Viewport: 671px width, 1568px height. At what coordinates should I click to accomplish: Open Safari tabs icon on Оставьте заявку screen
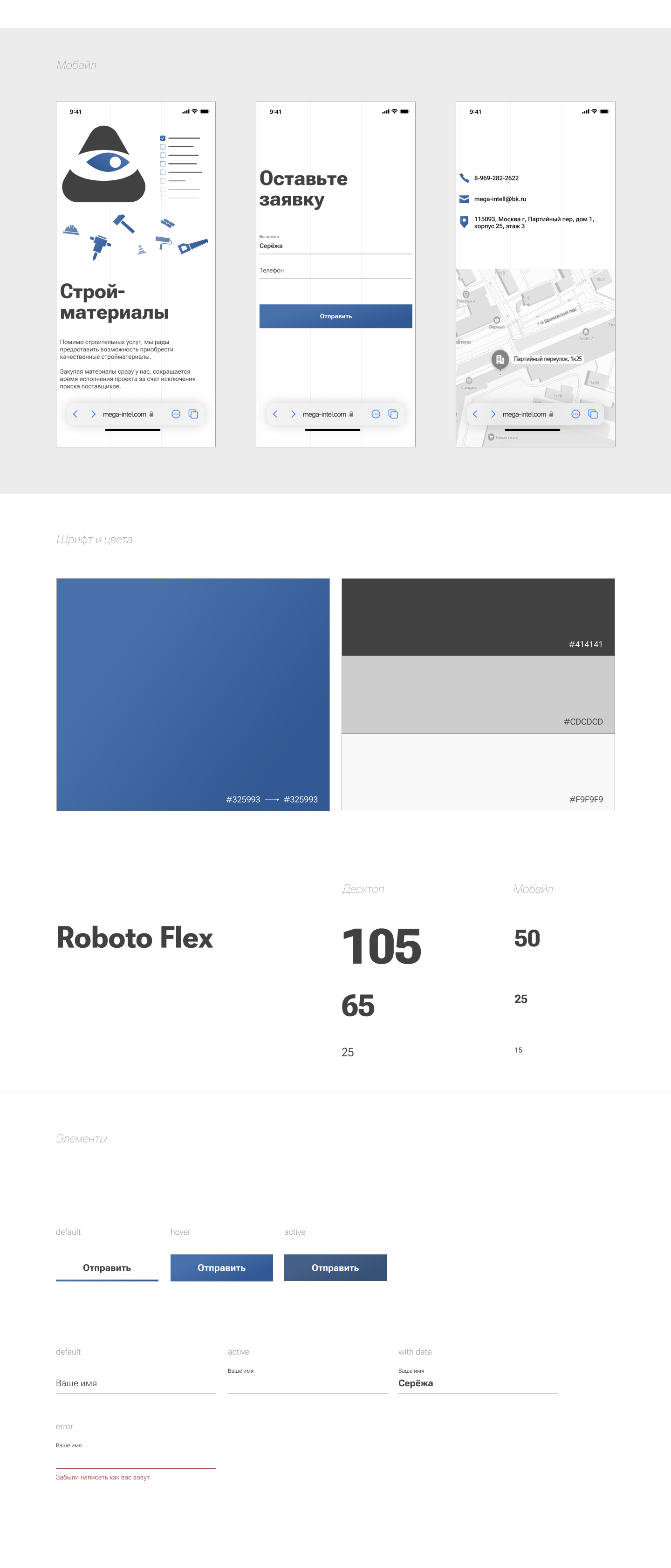point(393,414)
